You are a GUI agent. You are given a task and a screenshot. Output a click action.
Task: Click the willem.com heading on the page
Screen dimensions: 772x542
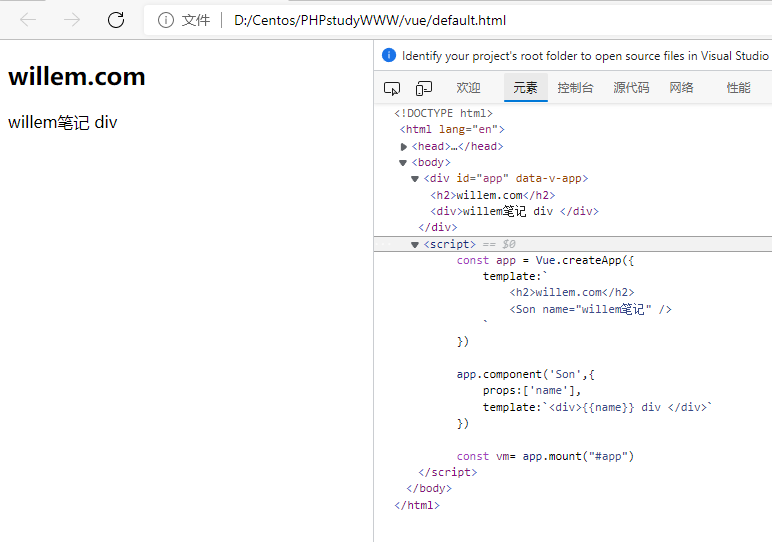pos(77,76)
